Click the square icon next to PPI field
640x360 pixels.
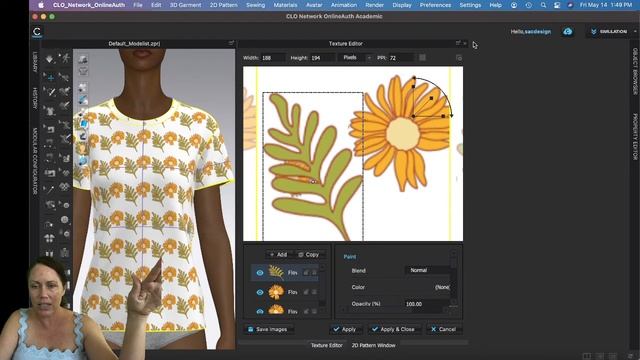(422, 58)
